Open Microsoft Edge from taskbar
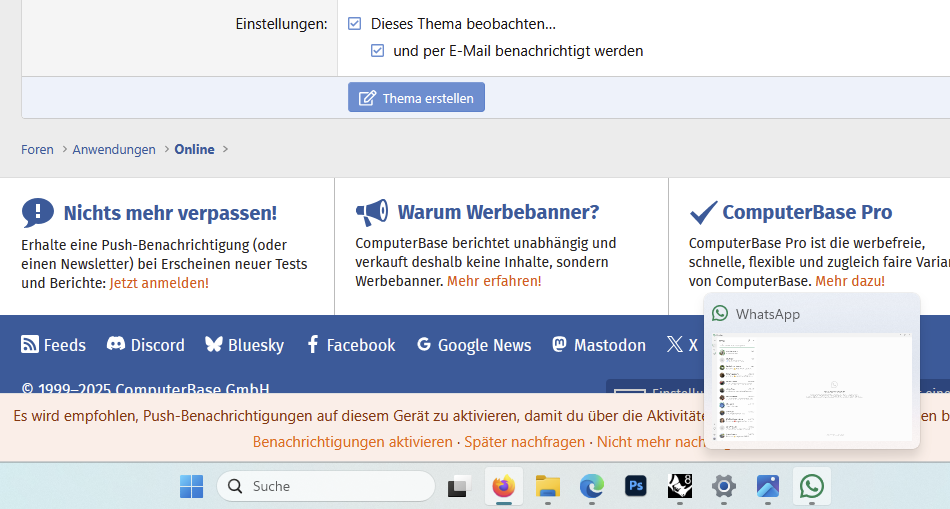Image resolution: width=950 pixels, height=509 pixels. coord(592,486)
